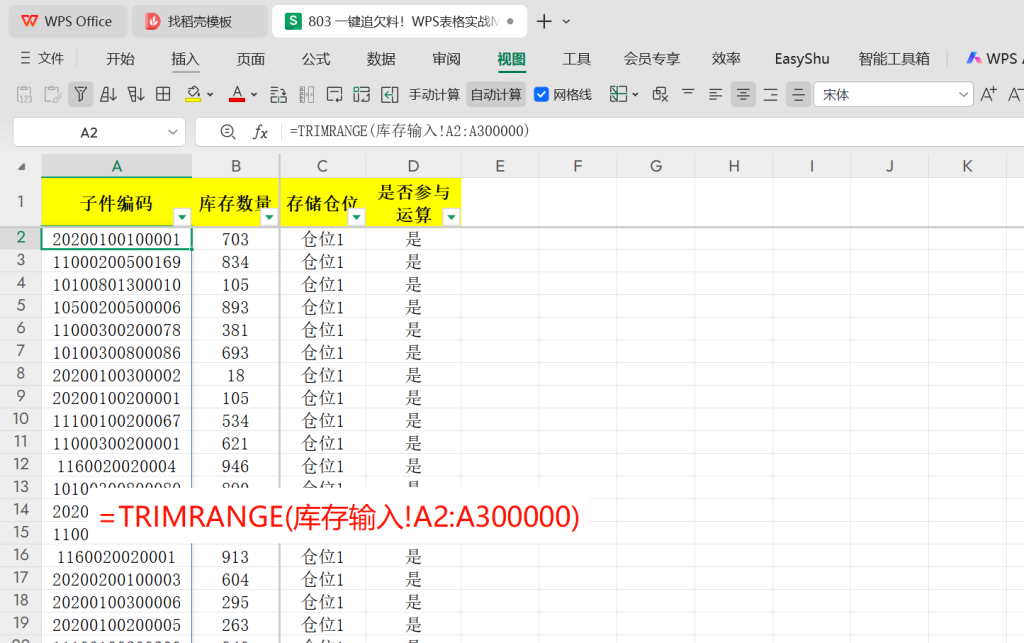This screenshot has width=1024, height=643.
Task: Open the EasyShu ribbon tab
Action: 802,59
